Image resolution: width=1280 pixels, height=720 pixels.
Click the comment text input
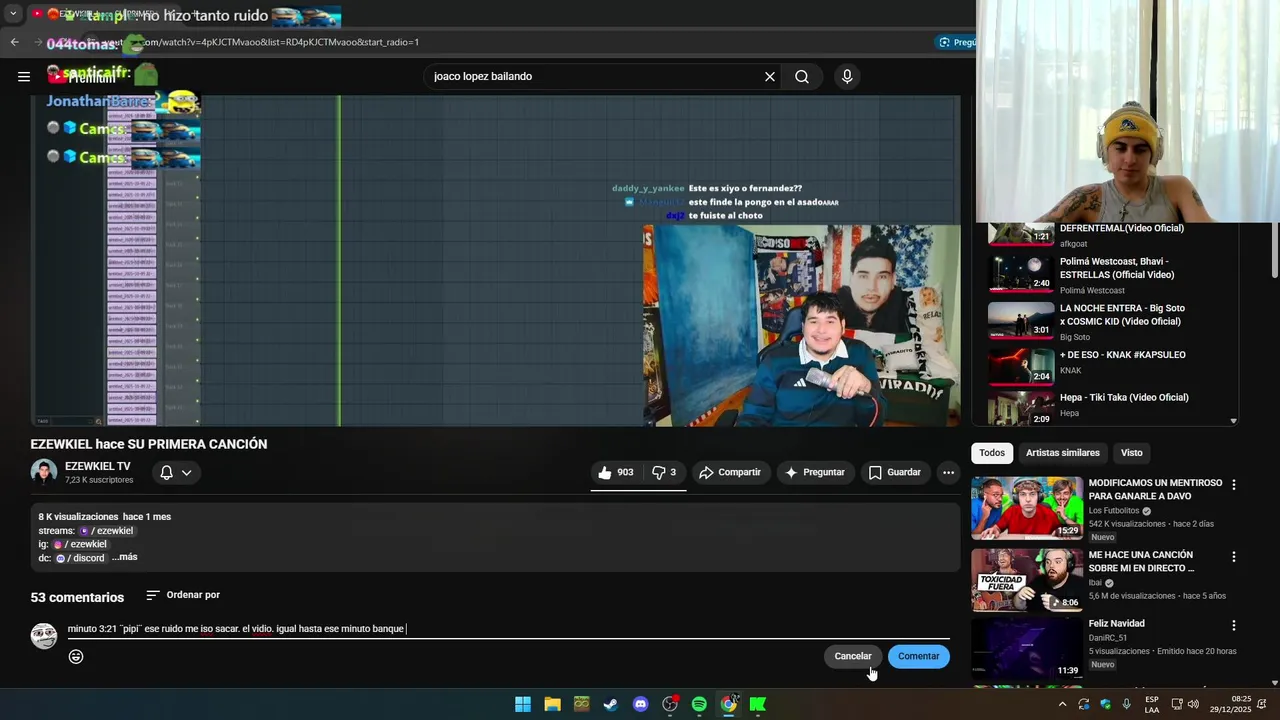(x=508, y=629)
